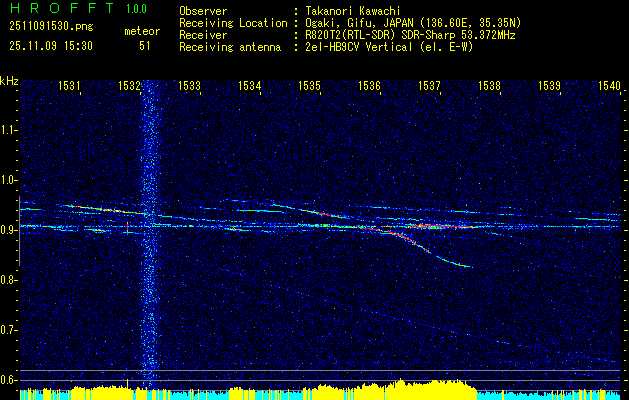Click the Receiver label
Image resolution: width=629 pixels, height=400 pixels.
pyautogui.click(x=203, y=35)
